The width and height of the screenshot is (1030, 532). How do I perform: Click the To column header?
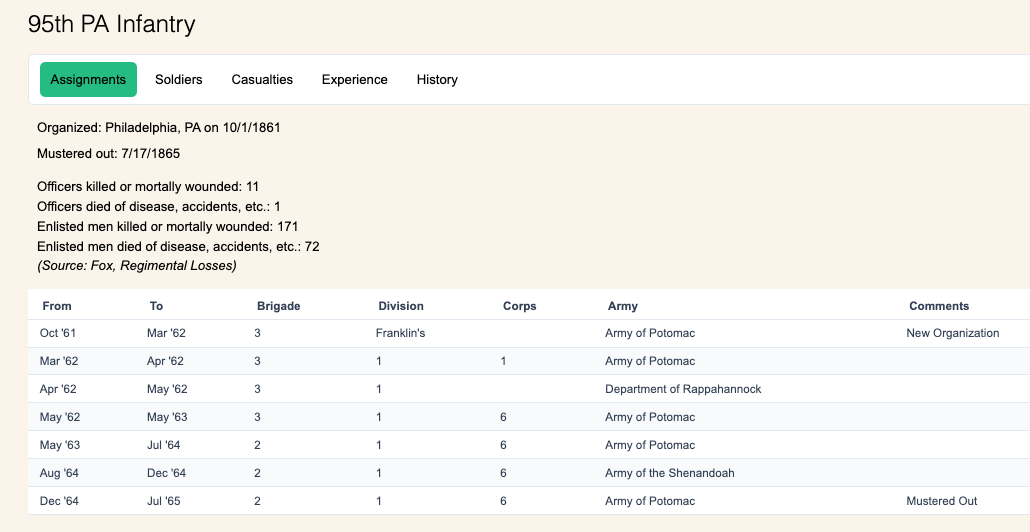(x=156, y=306)
